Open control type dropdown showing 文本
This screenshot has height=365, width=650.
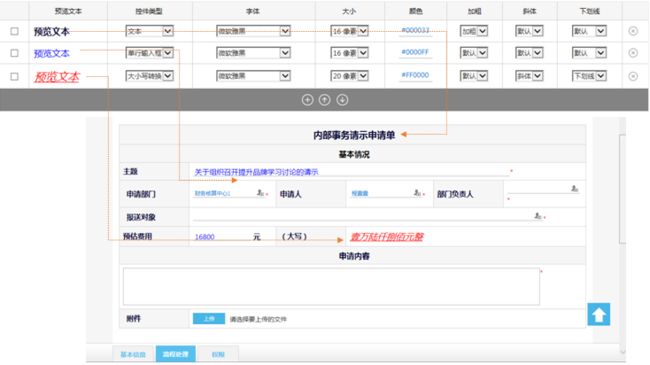pyautogui.click(x=150, y=31)
